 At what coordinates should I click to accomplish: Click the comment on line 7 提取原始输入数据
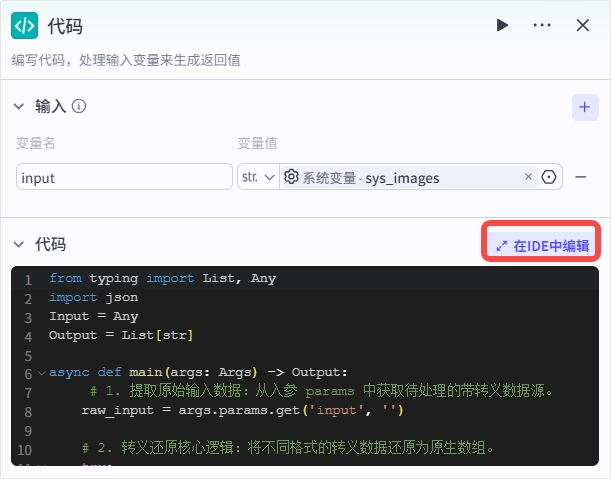[x=321, y=391]
